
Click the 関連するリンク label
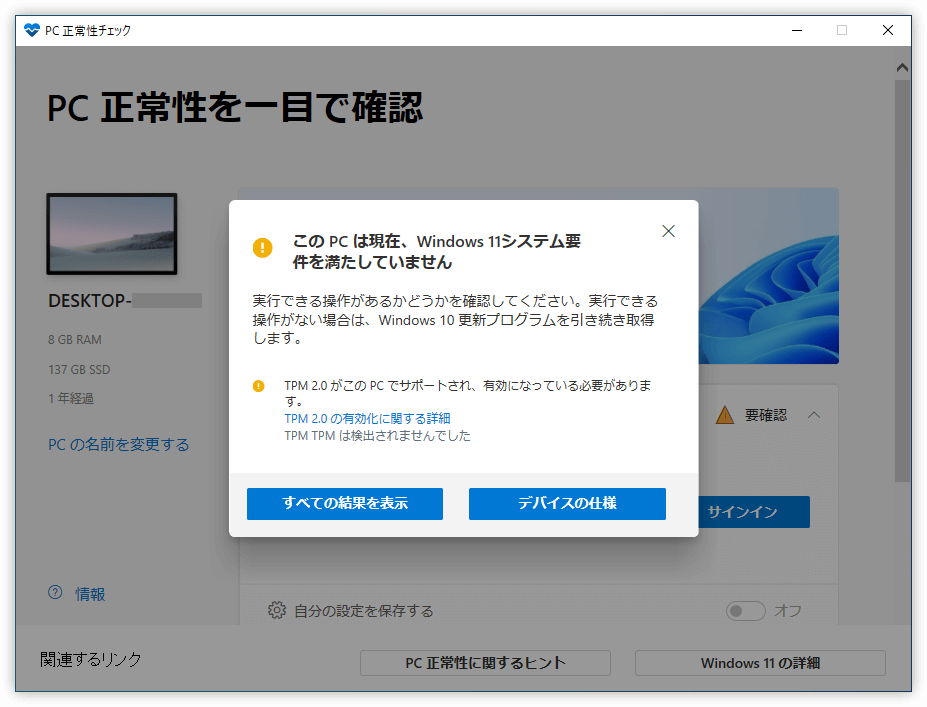pos(90,660)
